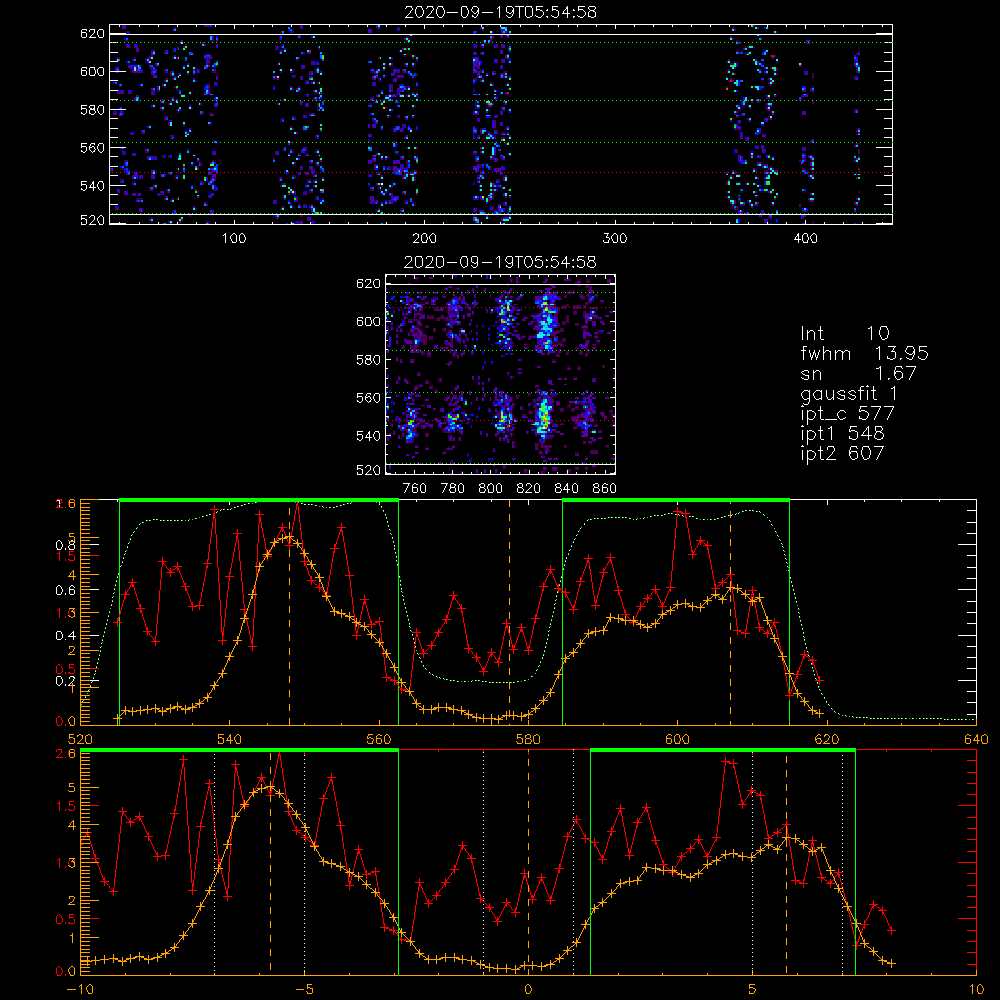1000x1000 pixels.
Task: Click x-axis label 10 on bottom plot
Action: [x=976, y=990]
